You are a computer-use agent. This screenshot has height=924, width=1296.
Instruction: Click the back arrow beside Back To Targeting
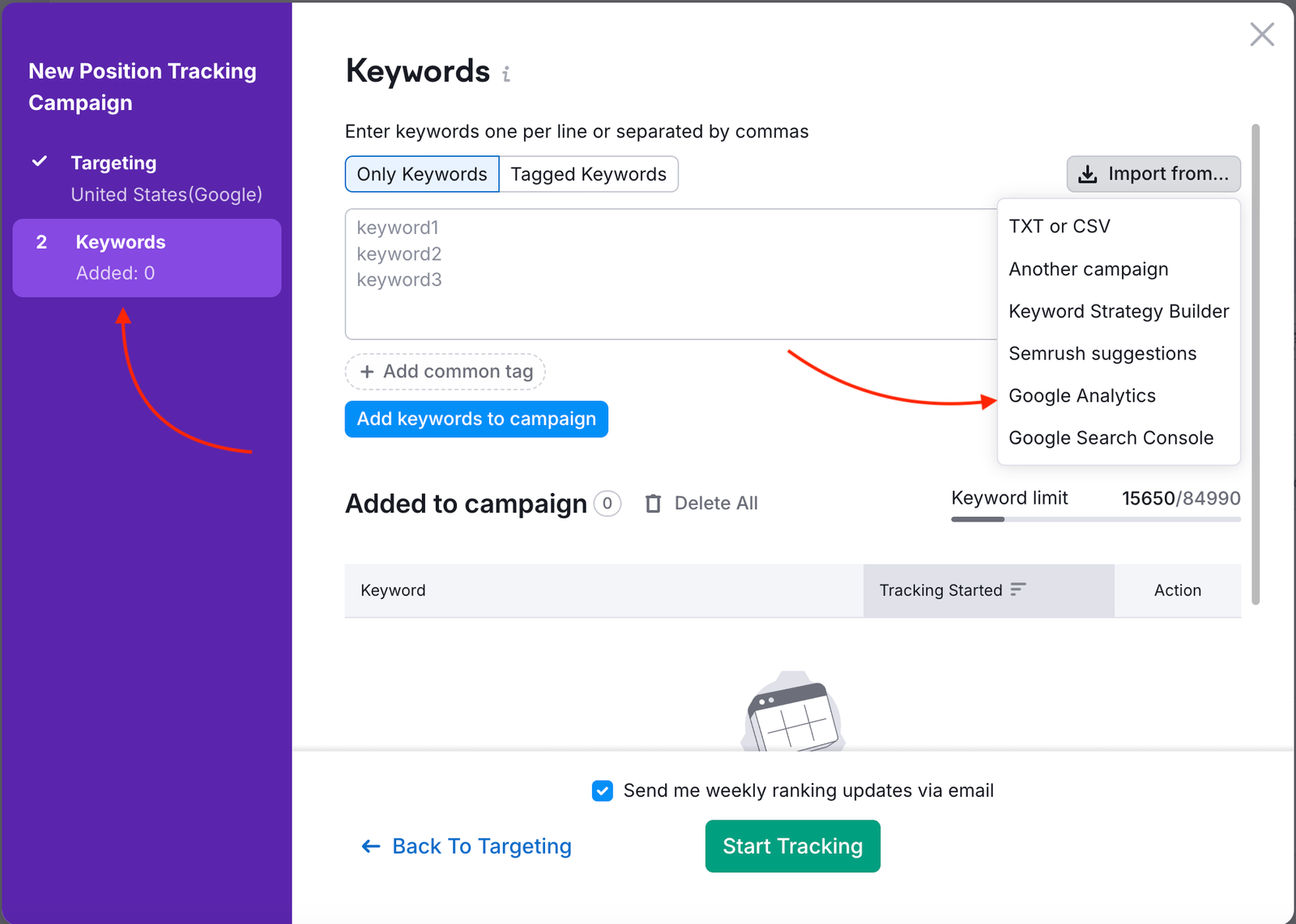[x=369, y=845]
